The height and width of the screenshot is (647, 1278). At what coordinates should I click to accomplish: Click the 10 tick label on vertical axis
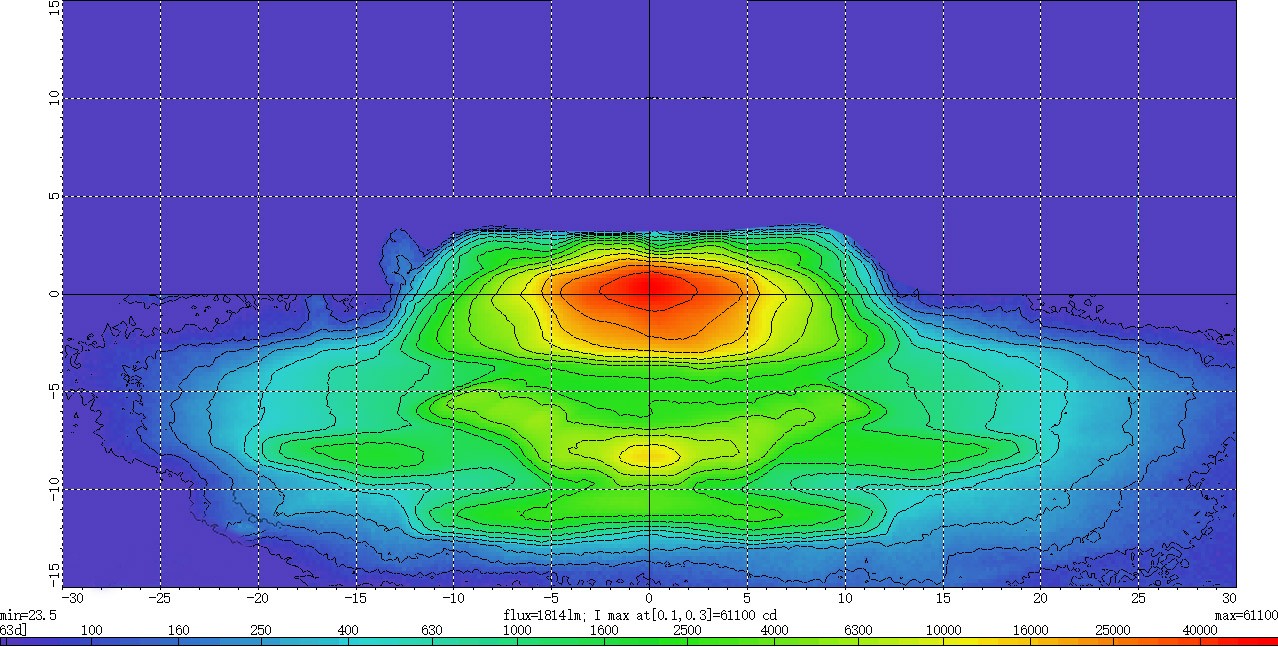click(x=55, y=99)
